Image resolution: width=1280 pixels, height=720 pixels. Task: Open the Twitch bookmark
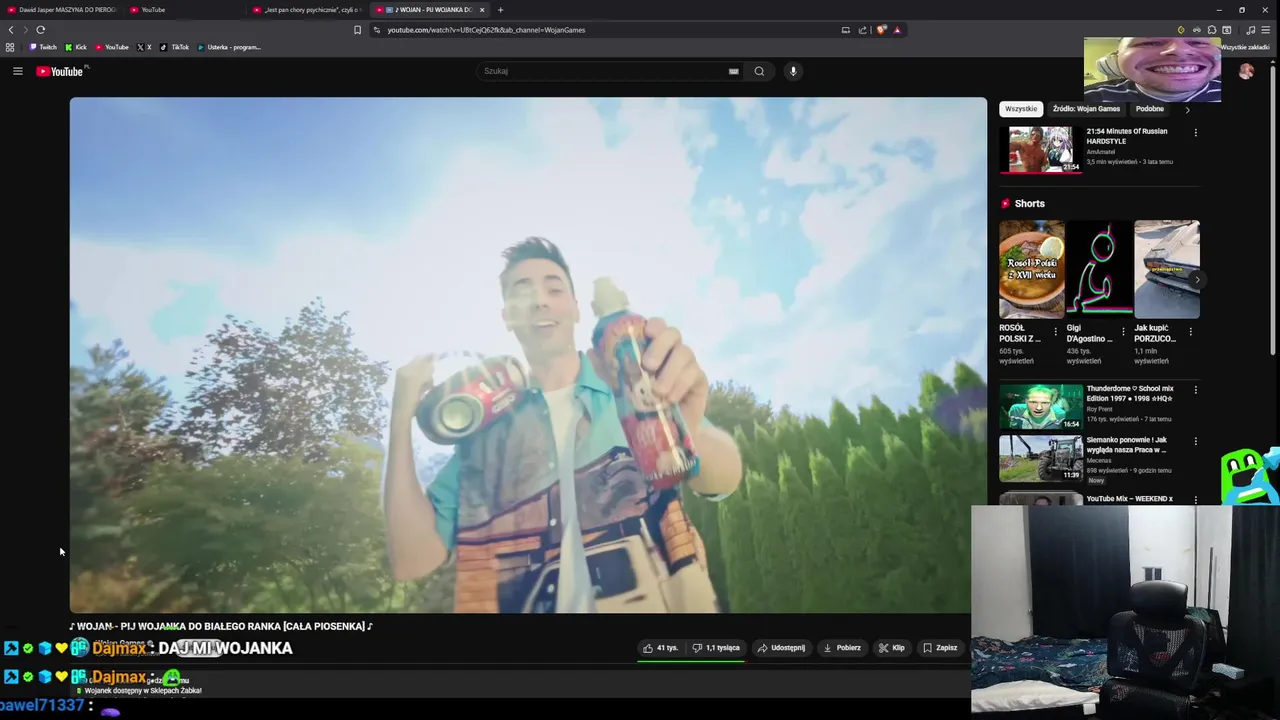43,47
